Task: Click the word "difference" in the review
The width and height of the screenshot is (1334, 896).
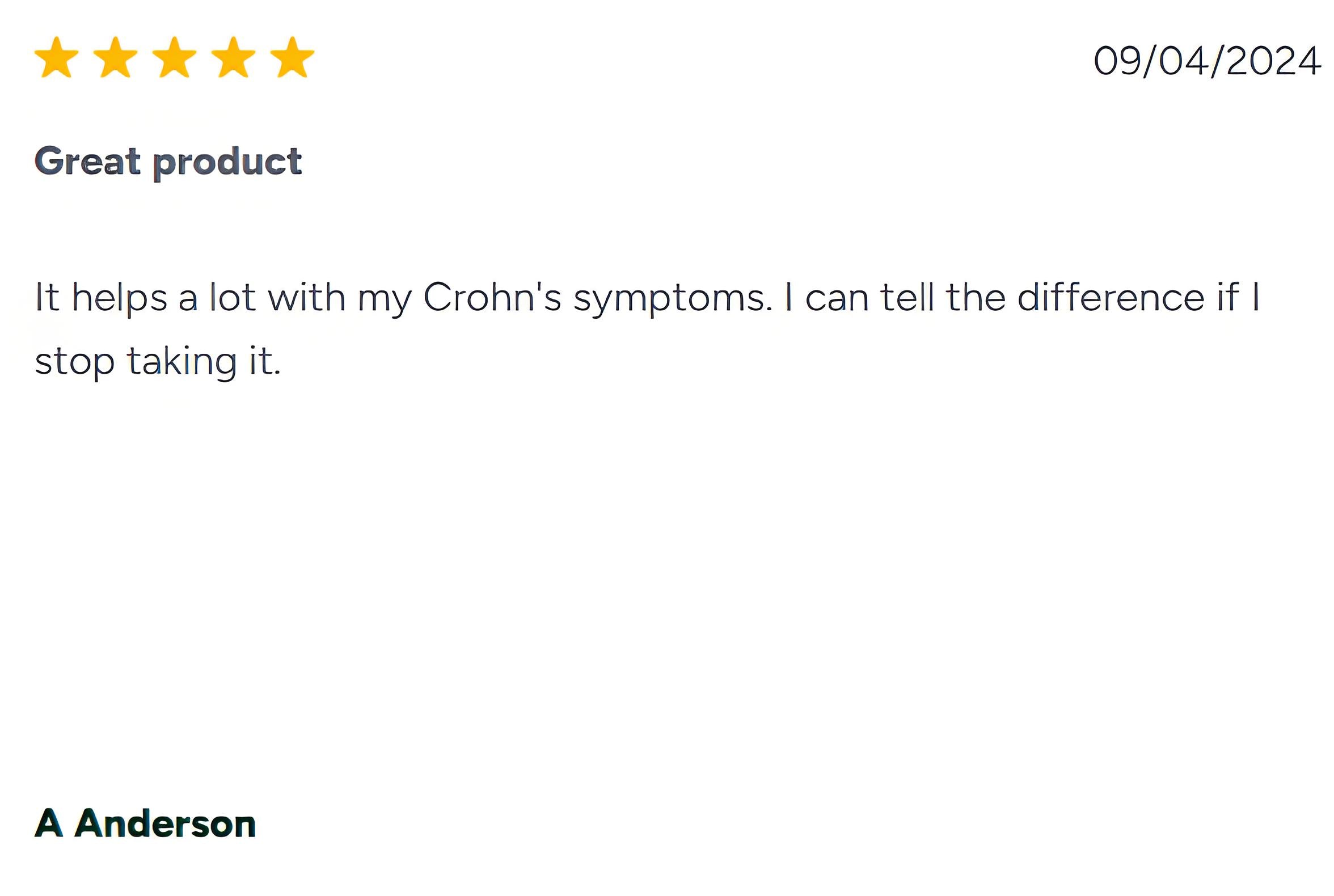Action: tap(1111, 297)
